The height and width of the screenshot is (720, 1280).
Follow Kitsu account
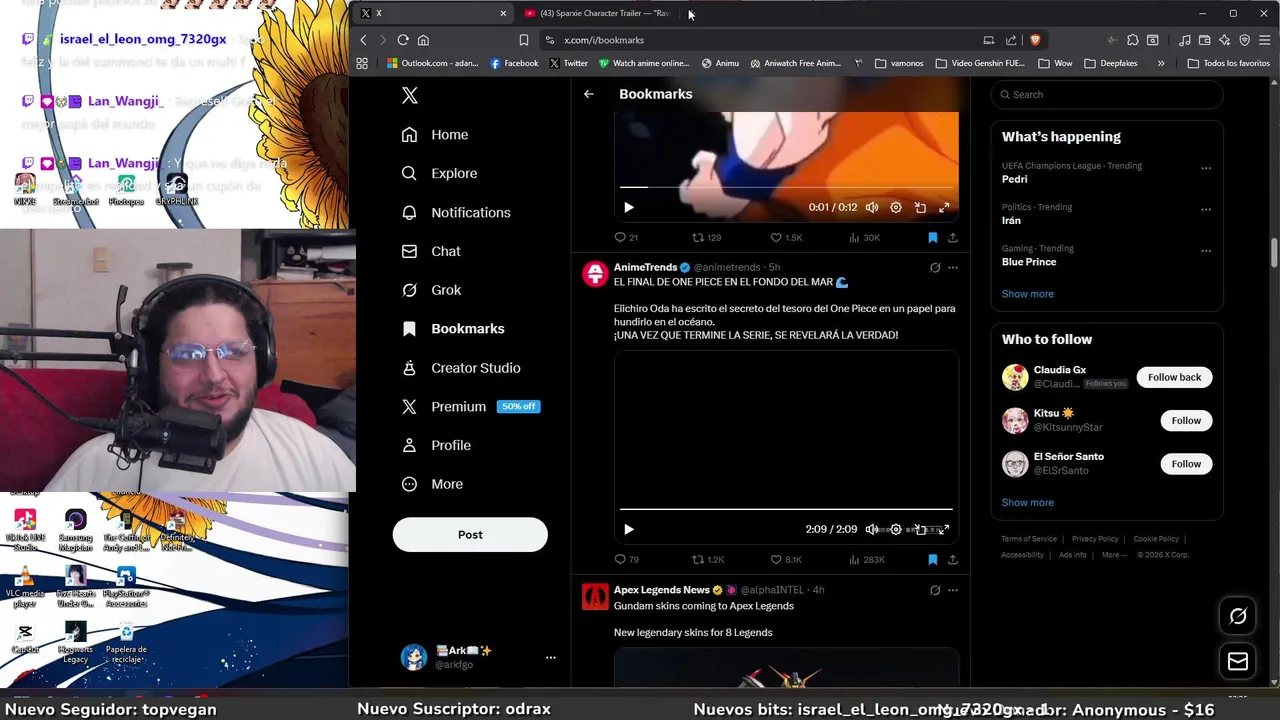point(1186,420)
